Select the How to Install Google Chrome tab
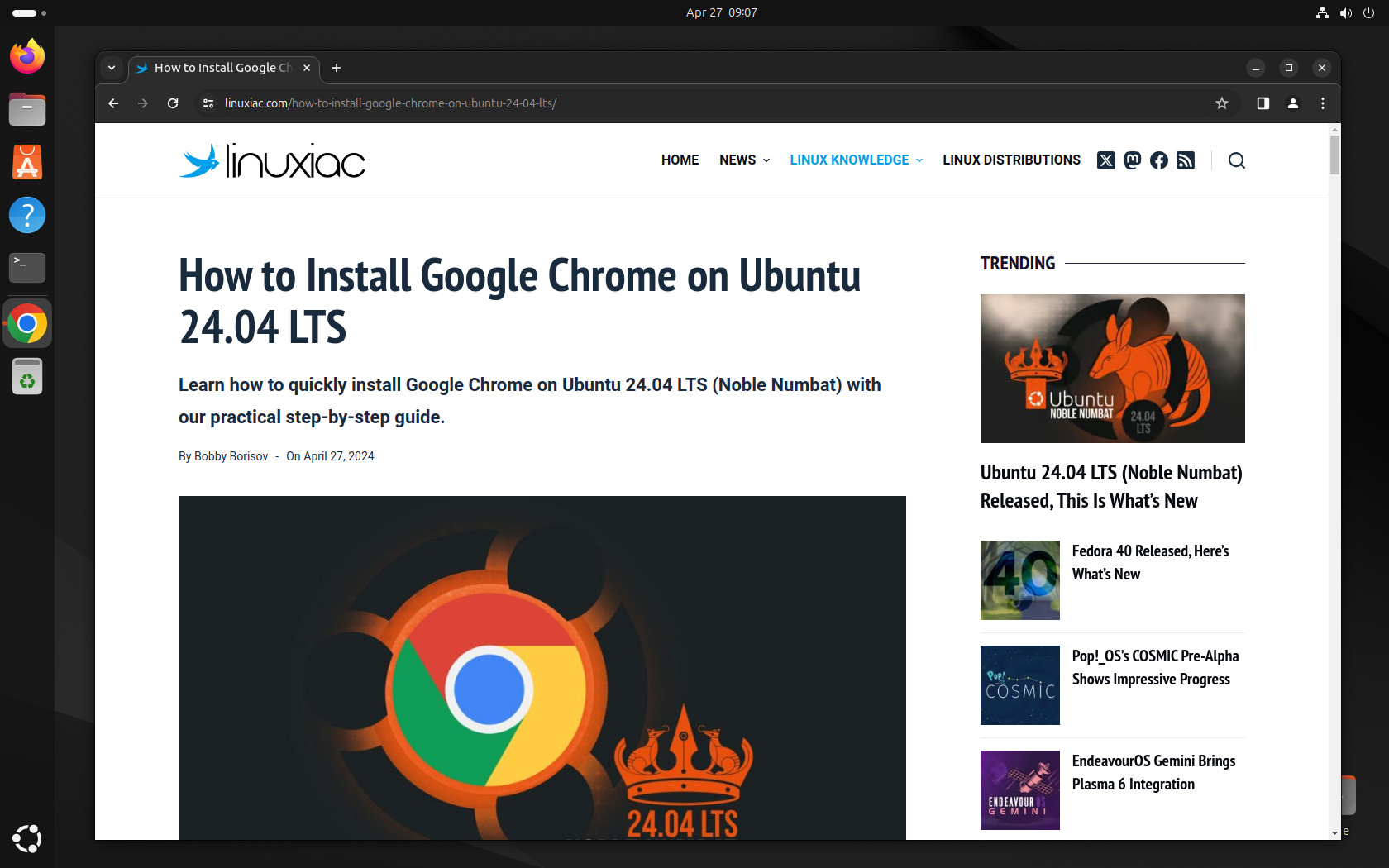The height and width of the screenshot is (868, 1389). pos(223,68)
